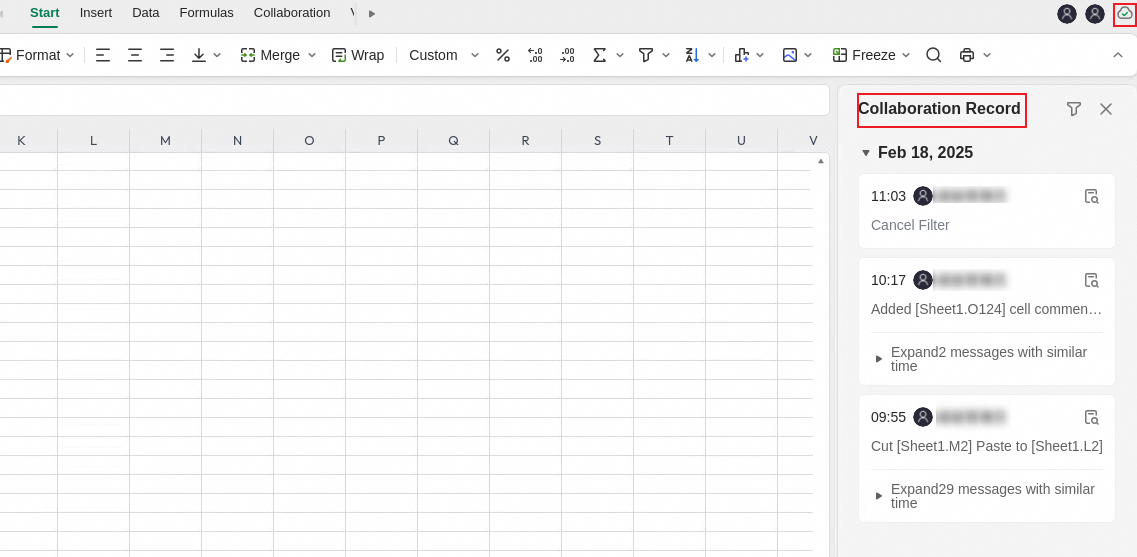Open the Data tab
Viewport: 1137px width, 557px height.
146,13
